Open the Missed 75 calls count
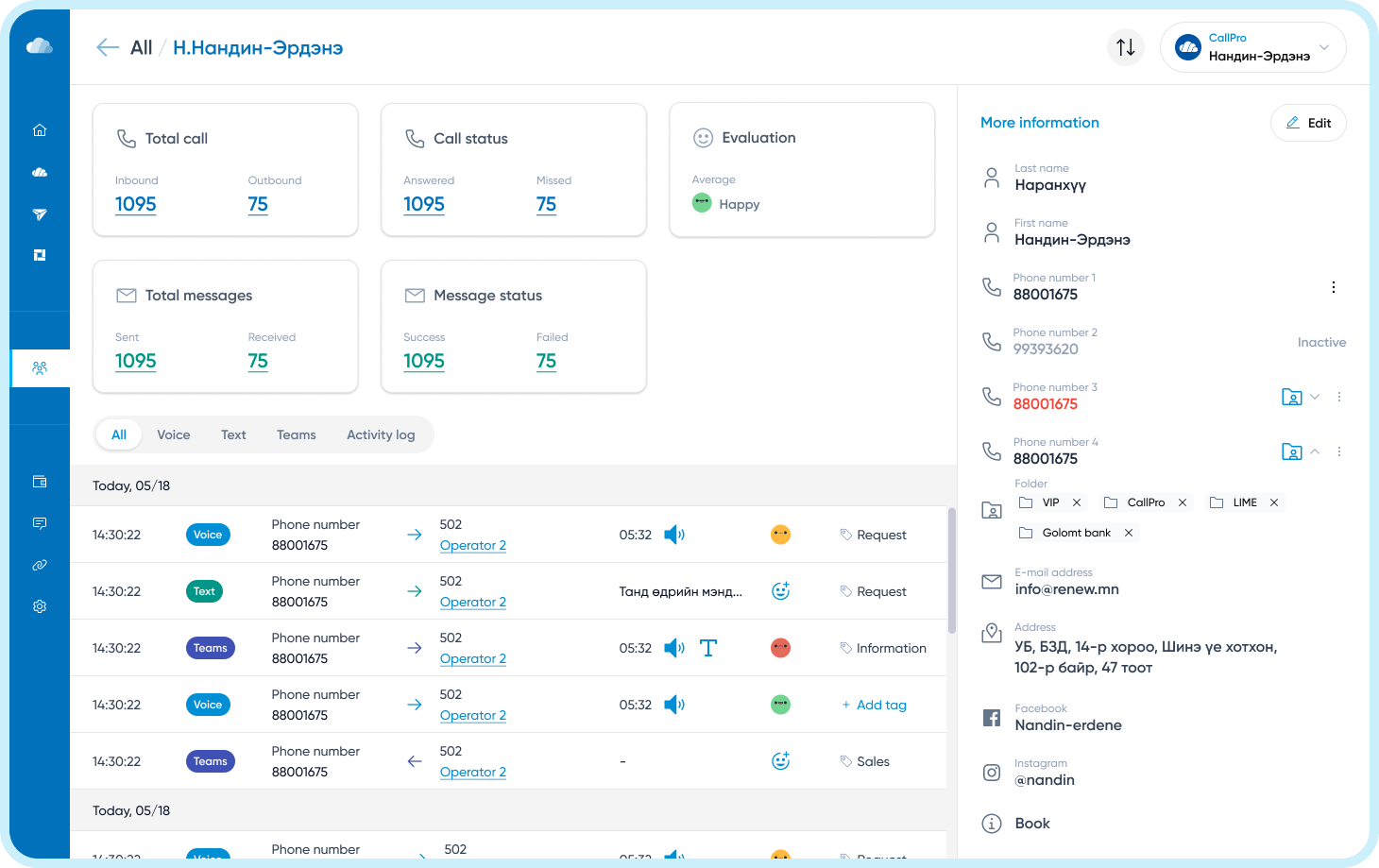 point(546,204)
